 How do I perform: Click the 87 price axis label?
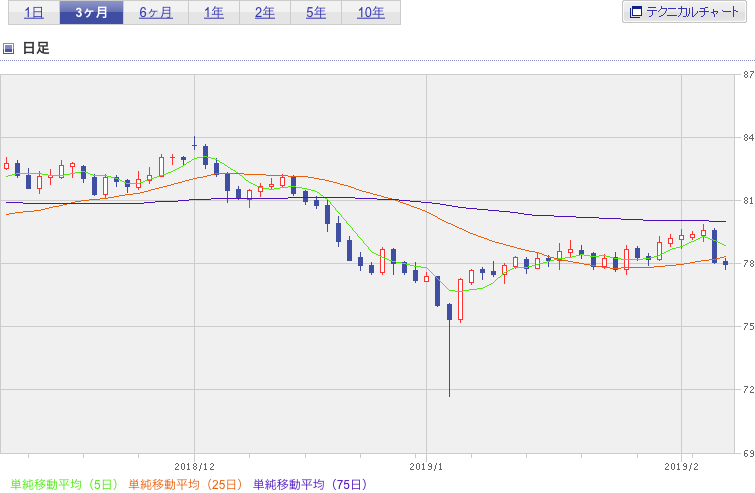point(748,75)
